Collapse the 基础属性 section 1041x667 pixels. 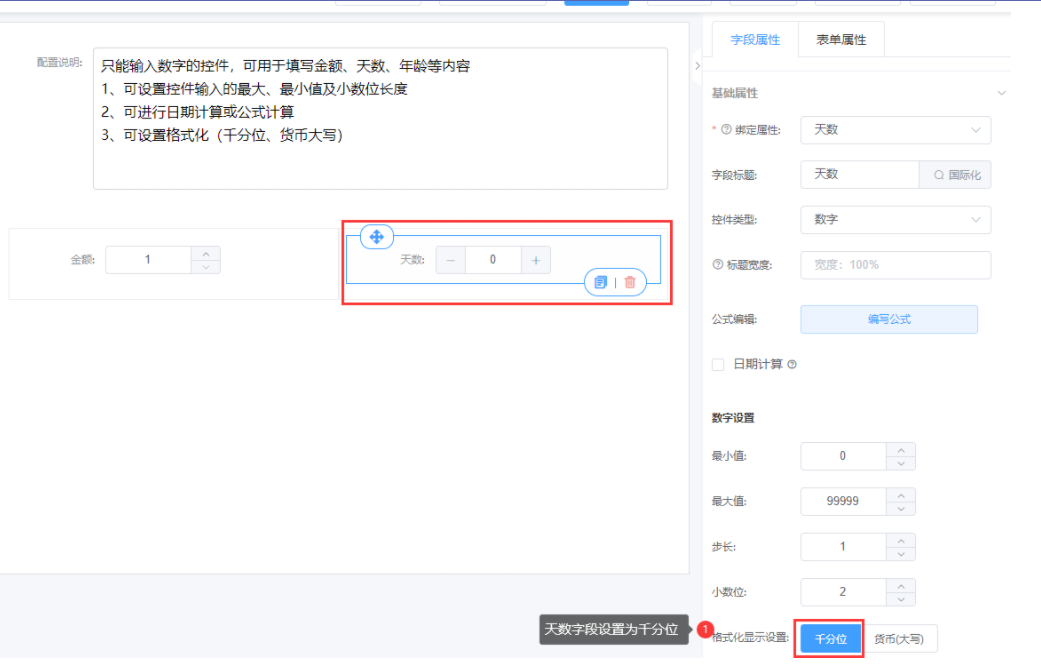pos(1002,93)
